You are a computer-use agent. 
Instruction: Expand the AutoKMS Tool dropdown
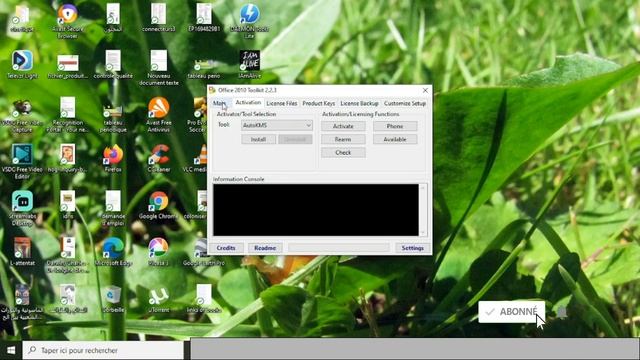tap(277, 125)
